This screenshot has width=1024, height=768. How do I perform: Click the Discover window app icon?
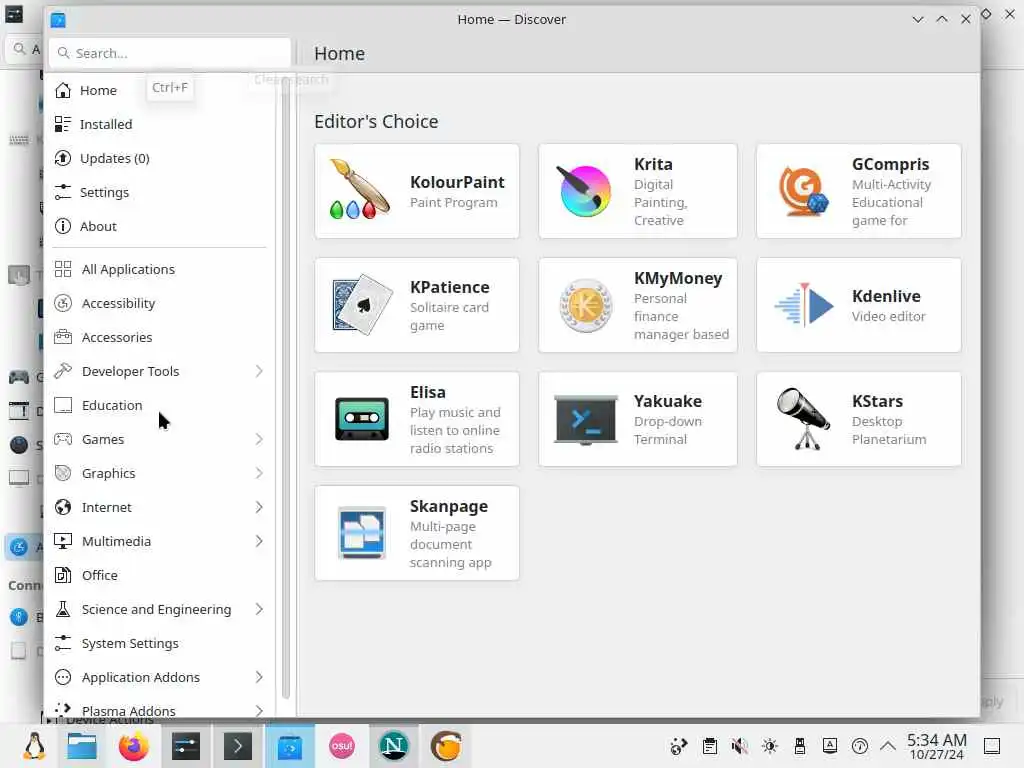pos(58,20)
